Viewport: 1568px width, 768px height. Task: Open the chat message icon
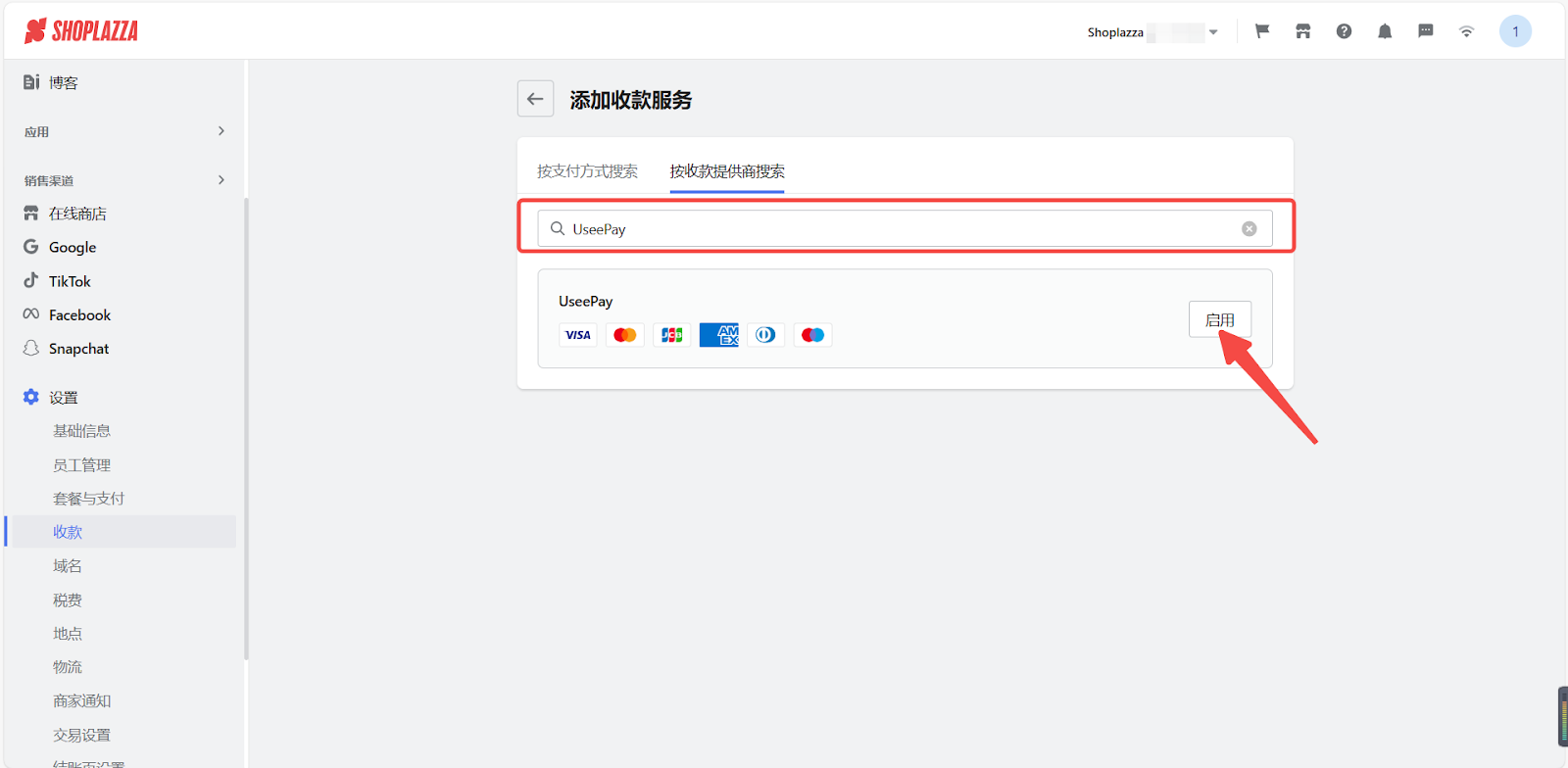tap(1426, 31)
